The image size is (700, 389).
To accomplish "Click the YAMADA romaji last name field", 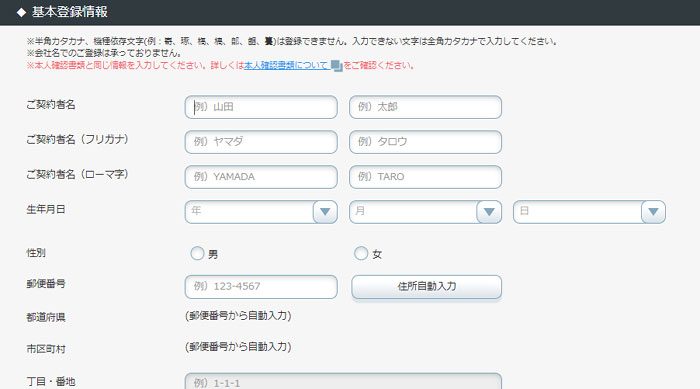I will pos(261,177).
